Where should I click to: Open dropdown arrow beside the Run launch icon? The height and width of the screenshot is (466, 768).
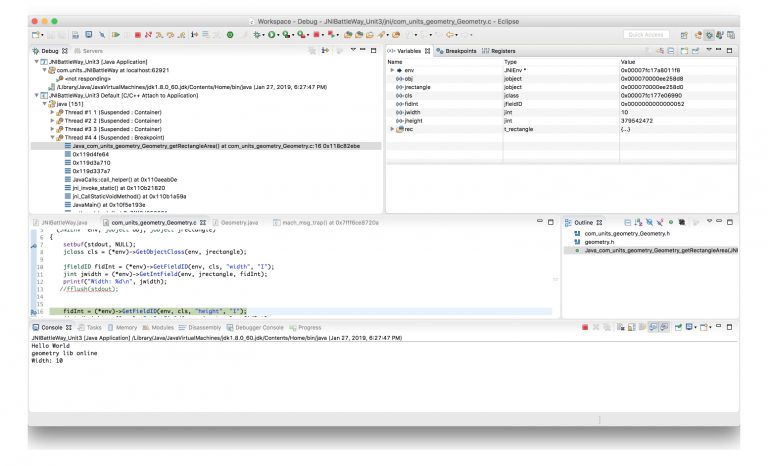pos(278,35)
